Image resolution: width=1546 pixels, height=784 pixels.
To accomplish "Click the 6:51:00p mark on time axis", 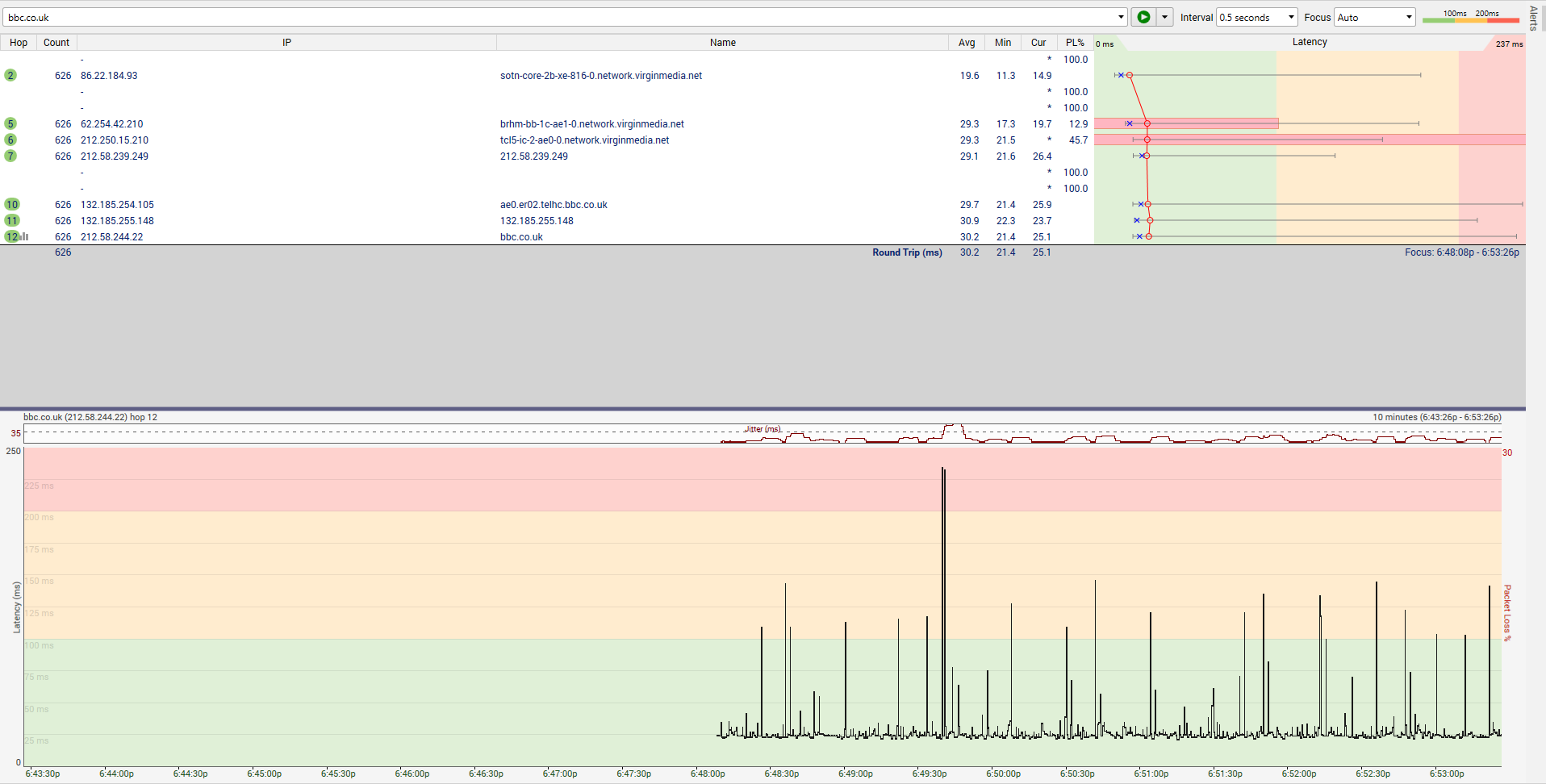I will pos(1151,774).
